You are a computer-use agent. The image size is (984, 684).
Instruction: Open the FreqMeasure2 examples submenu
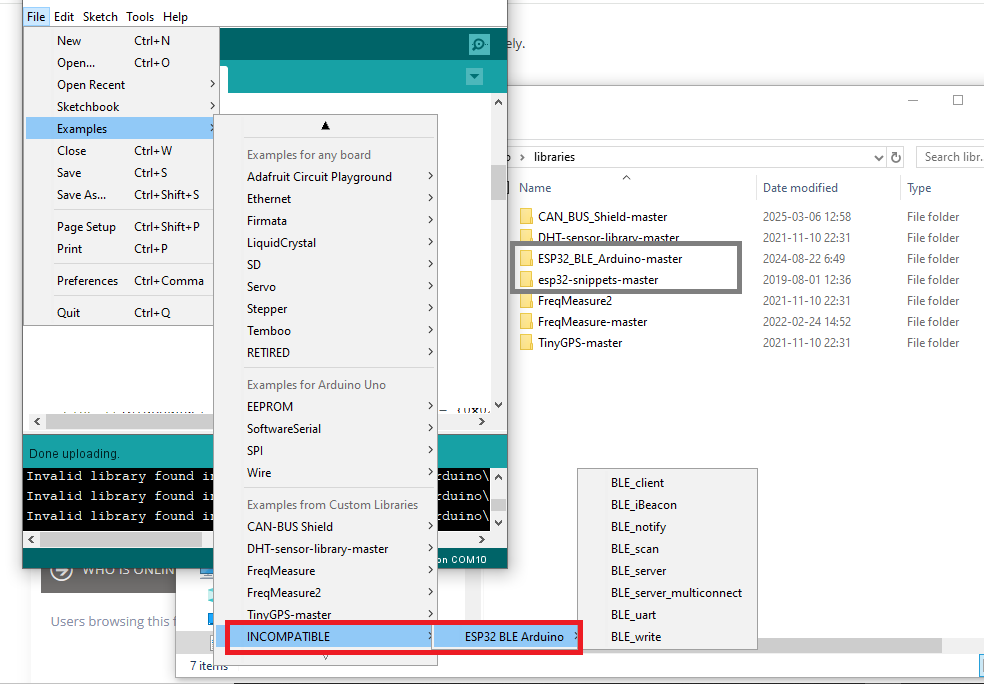click(x=326, y=592)
